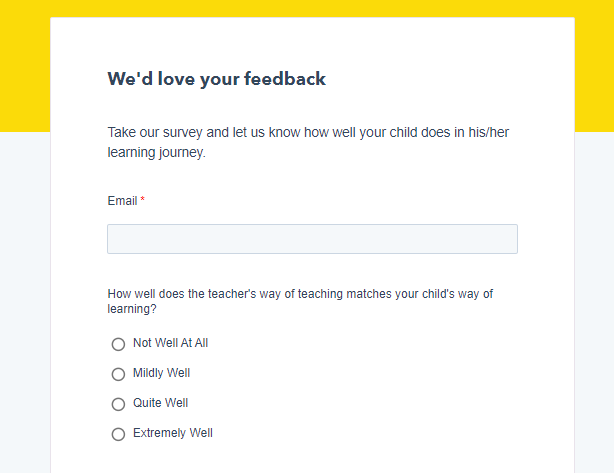Click the Email input field
Viewport: 614px width, 473px height.
[x=312, y=239]
